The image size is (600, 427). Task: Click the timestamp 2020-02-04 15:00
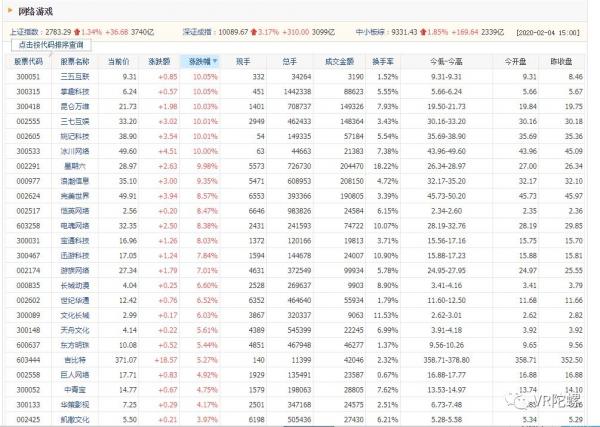548,33
